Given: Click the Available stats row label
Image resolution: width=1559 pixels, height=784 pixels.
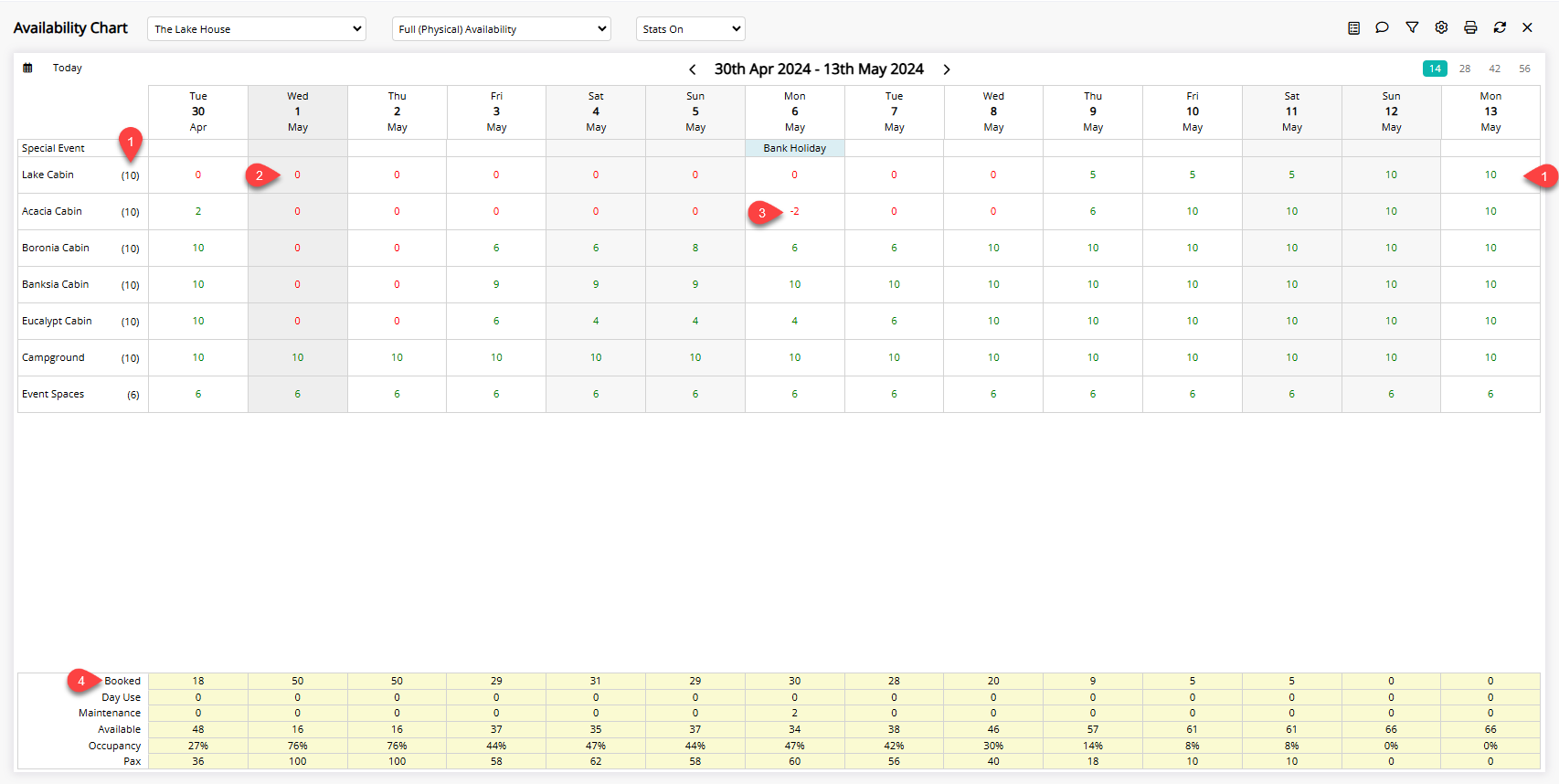Looking at the screenshot, I should click(120, 729).
